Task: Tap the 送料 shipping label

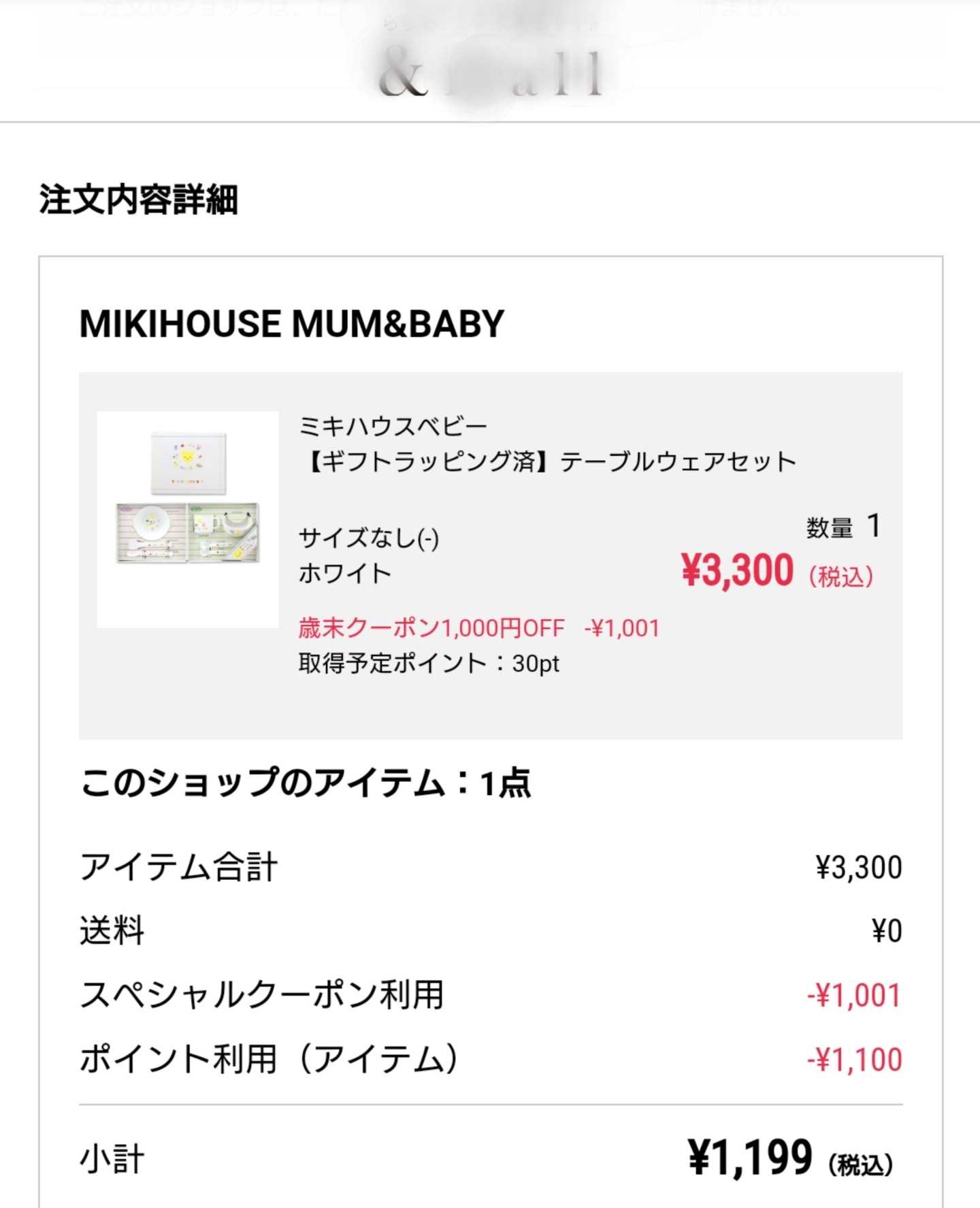Action: click(112, 930)
